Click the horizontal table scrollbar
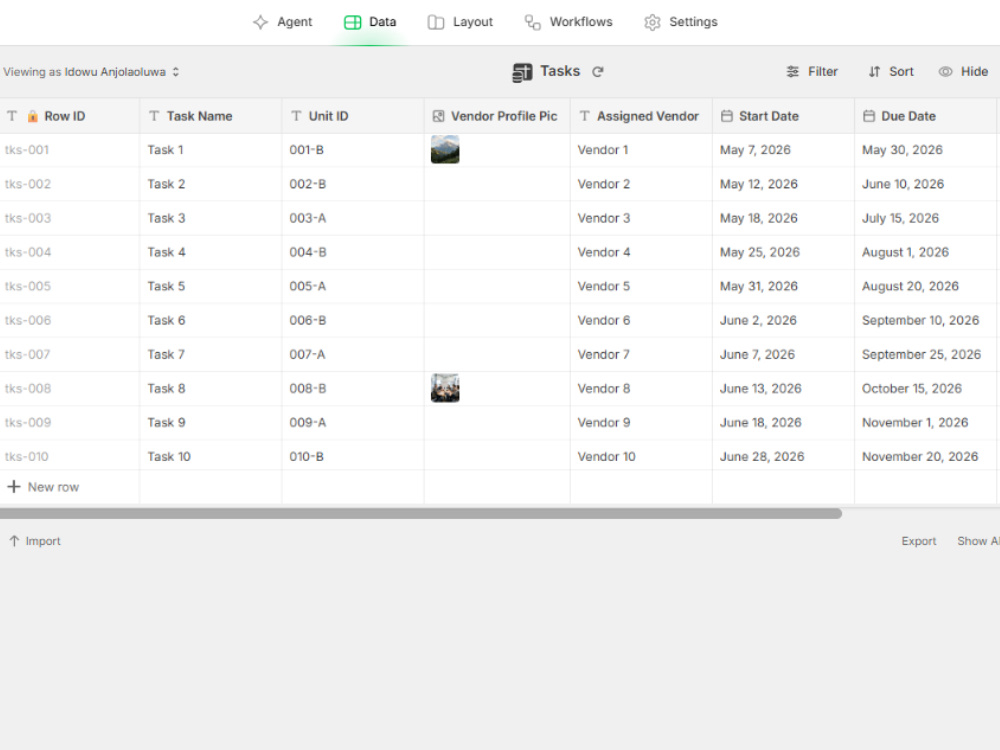The height and width of the screenshot is (750, 1000). [421, 513]
